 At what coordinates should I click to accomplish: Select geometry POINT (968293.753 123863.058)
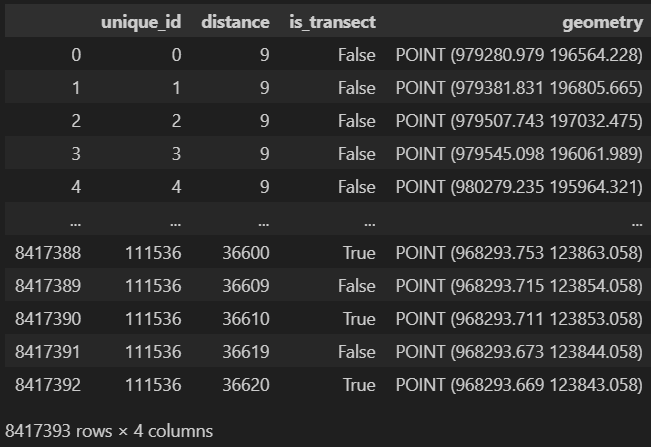518,253
